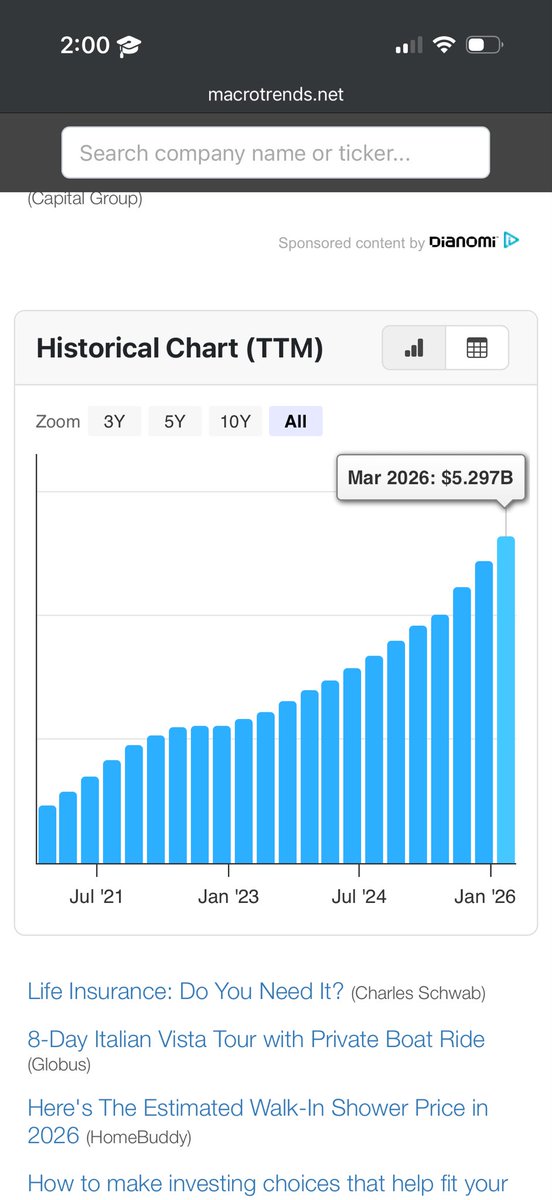Open Estimated Walk-In Shower Price link
552x1200 pixels.
pos(258,1121)
